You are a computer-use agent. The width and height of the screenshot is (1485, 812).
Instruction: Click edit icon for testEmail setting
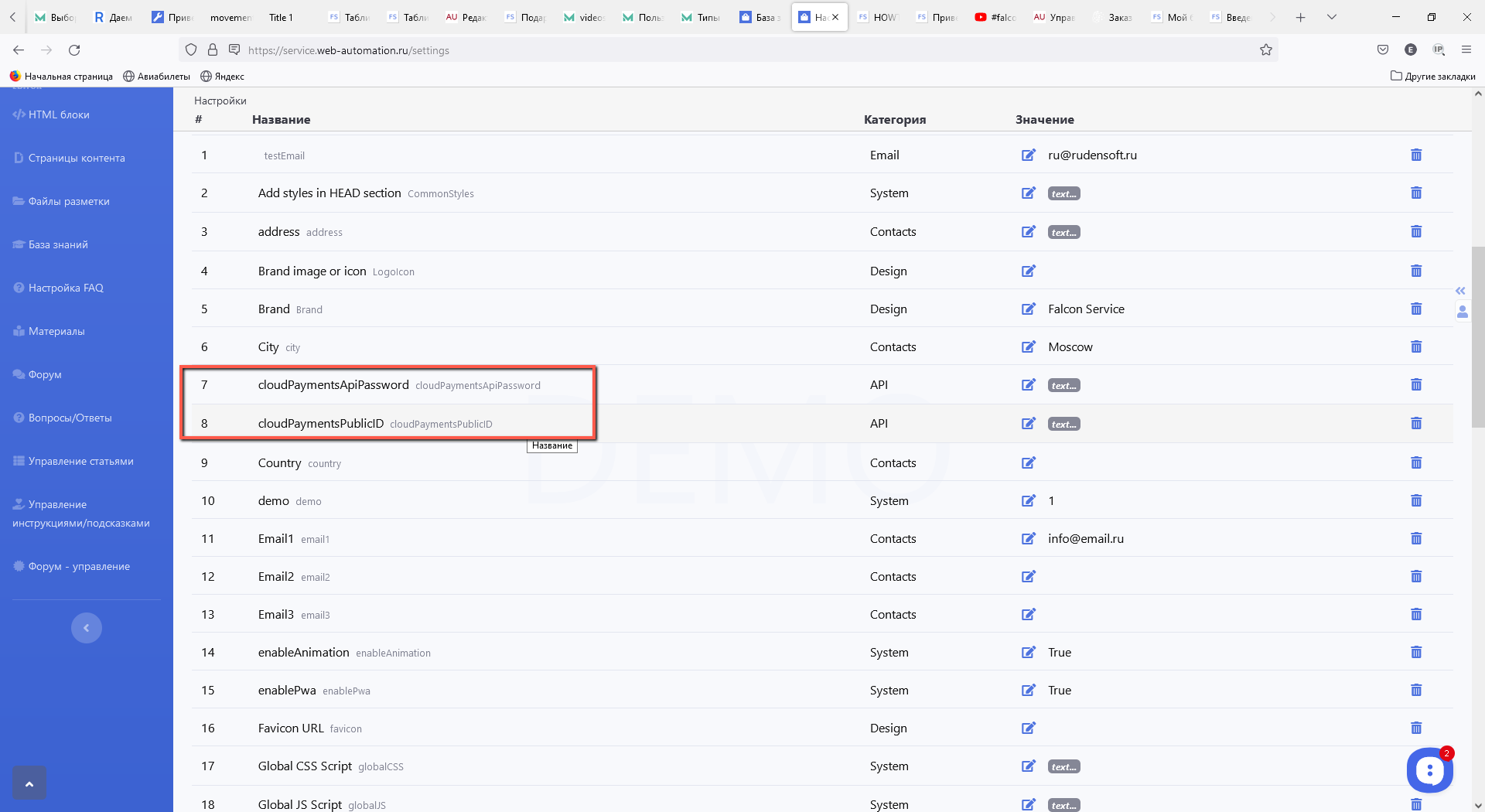click(x=1028, y=155)
